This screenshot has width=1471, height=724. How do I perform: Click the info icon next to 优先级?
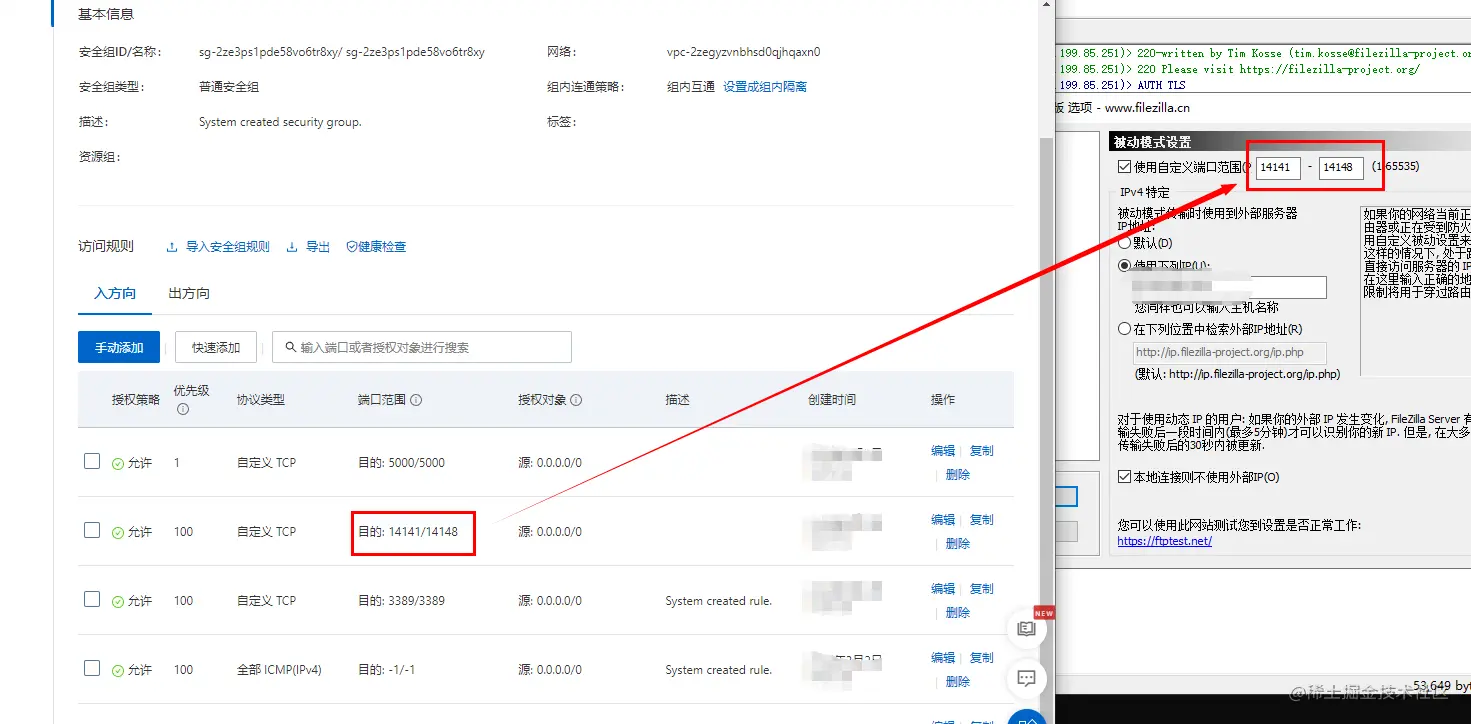click(x=183, y=409)
